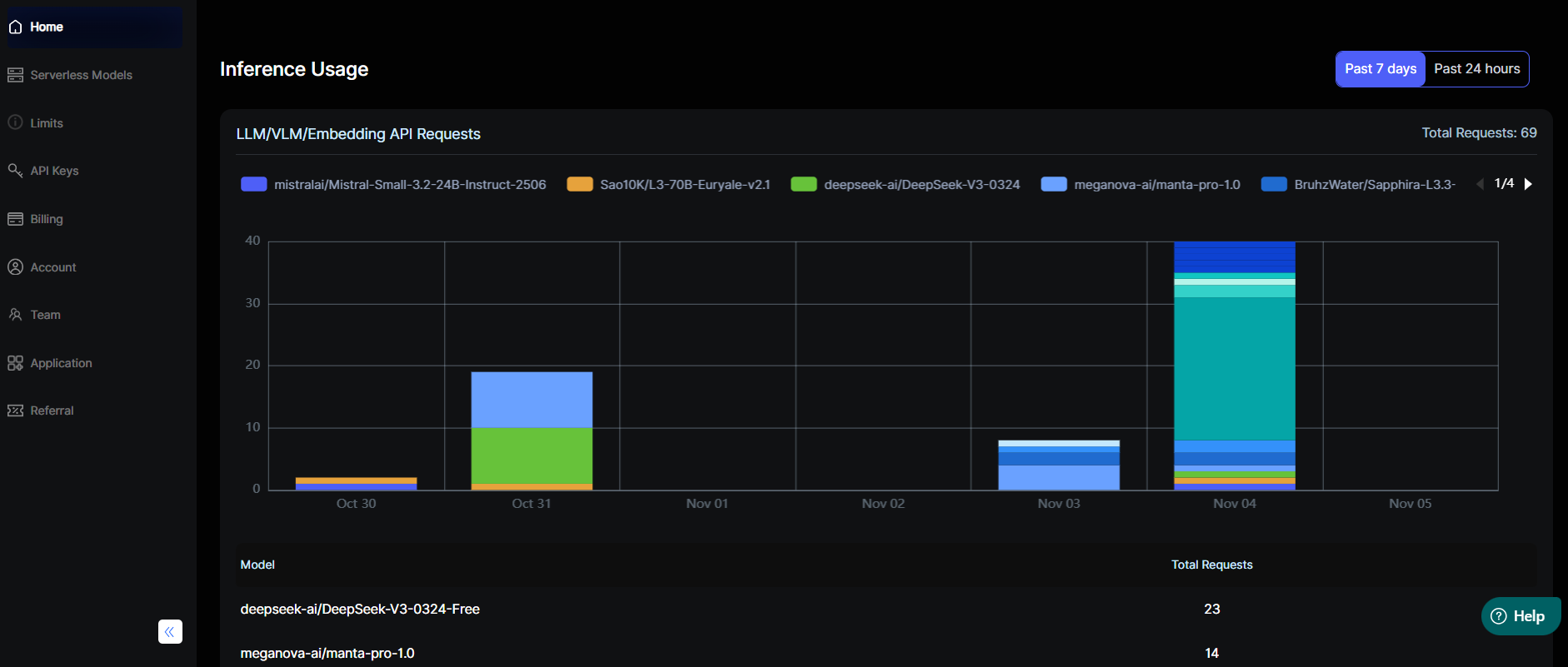
Task: Collapse the sidebar with double chevron button
Action: pyautogui.click(x=170, y=632)
